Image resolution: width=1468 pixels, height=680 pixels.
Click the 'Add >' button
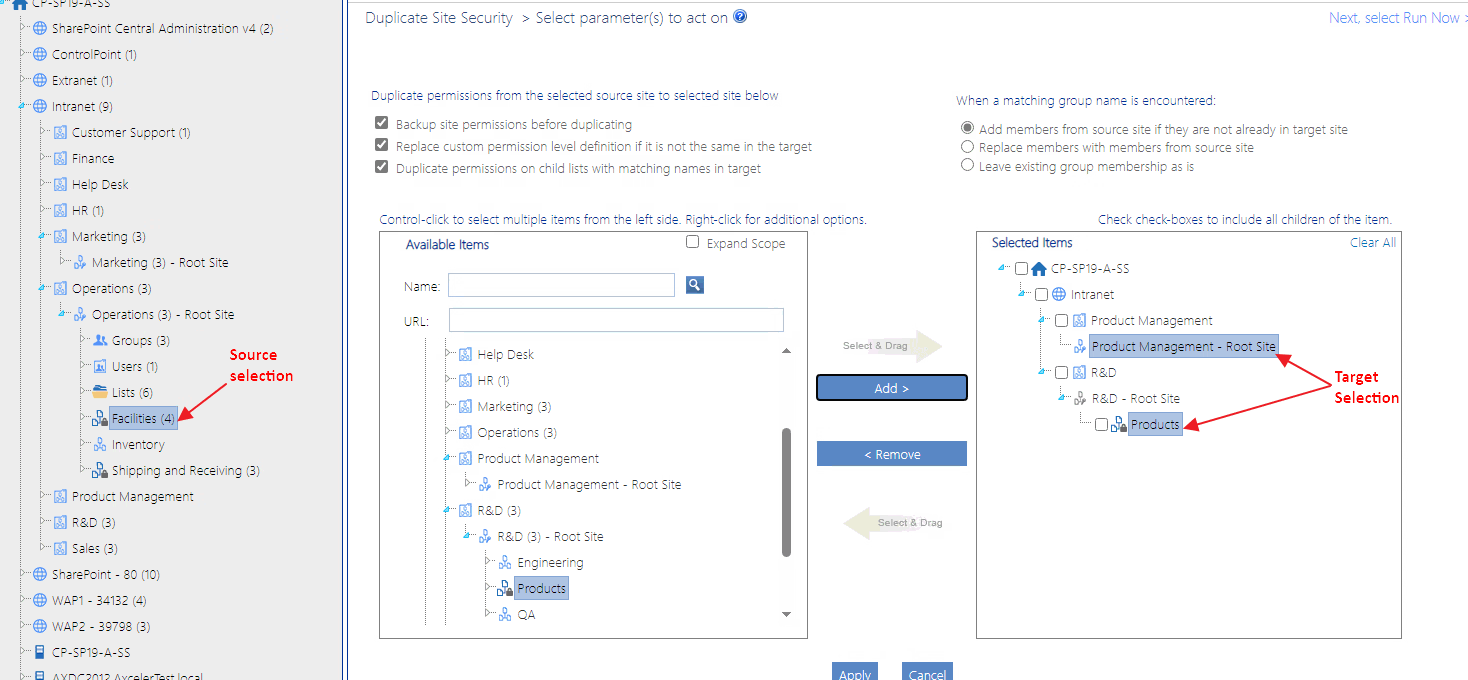[x=891, y=387]
